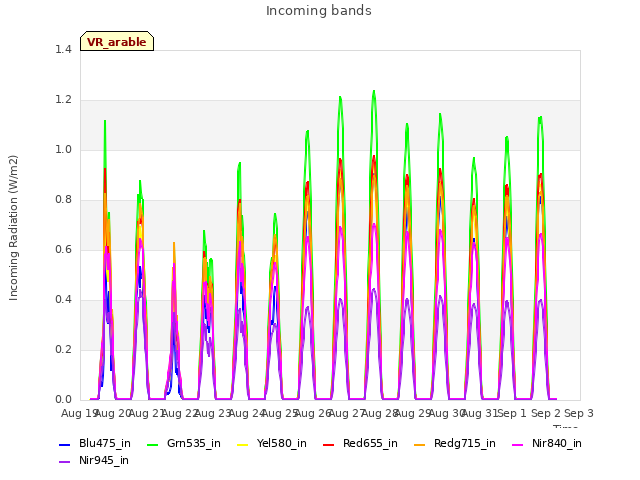Click the Incoming Radiation (W/m2) axis label
This screenshot has height=480, width=640.
pyautogui.click(x=13, y=228)
